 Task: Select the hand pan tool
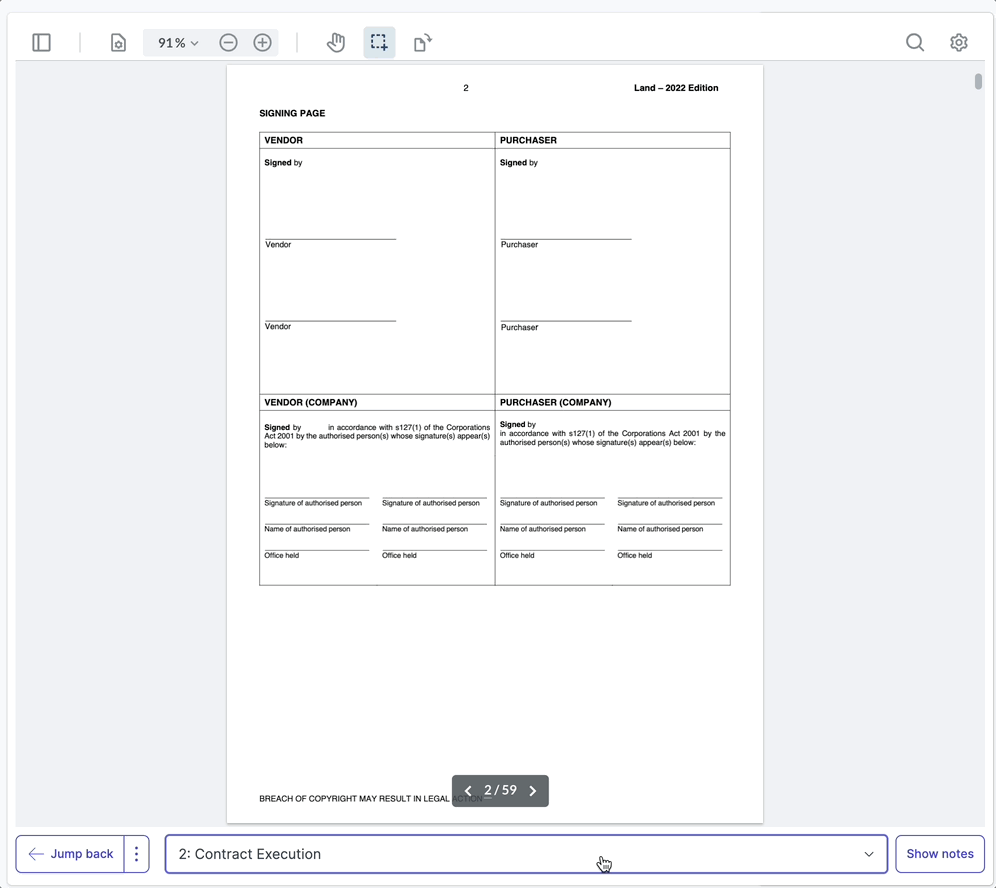[x=336, y=43]
